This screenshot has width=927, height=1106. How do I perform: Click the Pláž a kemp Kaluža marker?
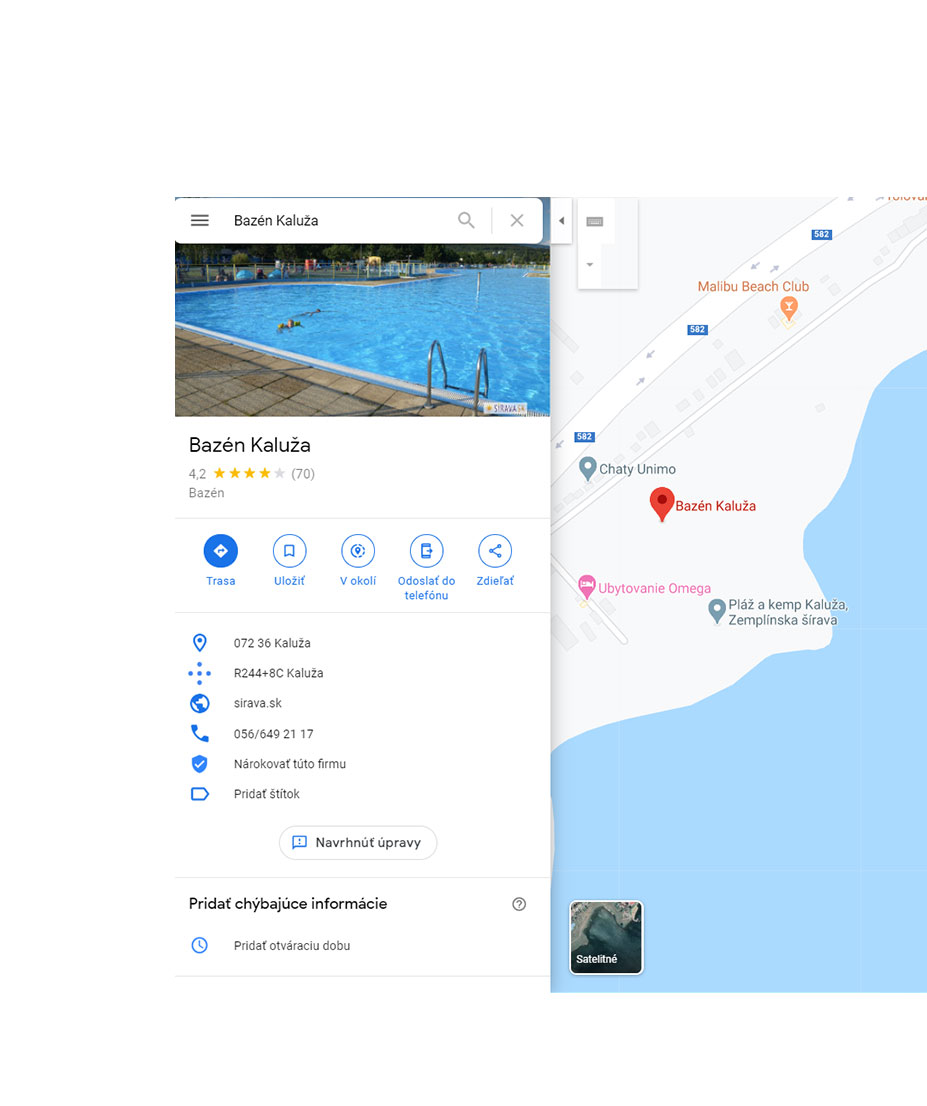click(717, 612)
